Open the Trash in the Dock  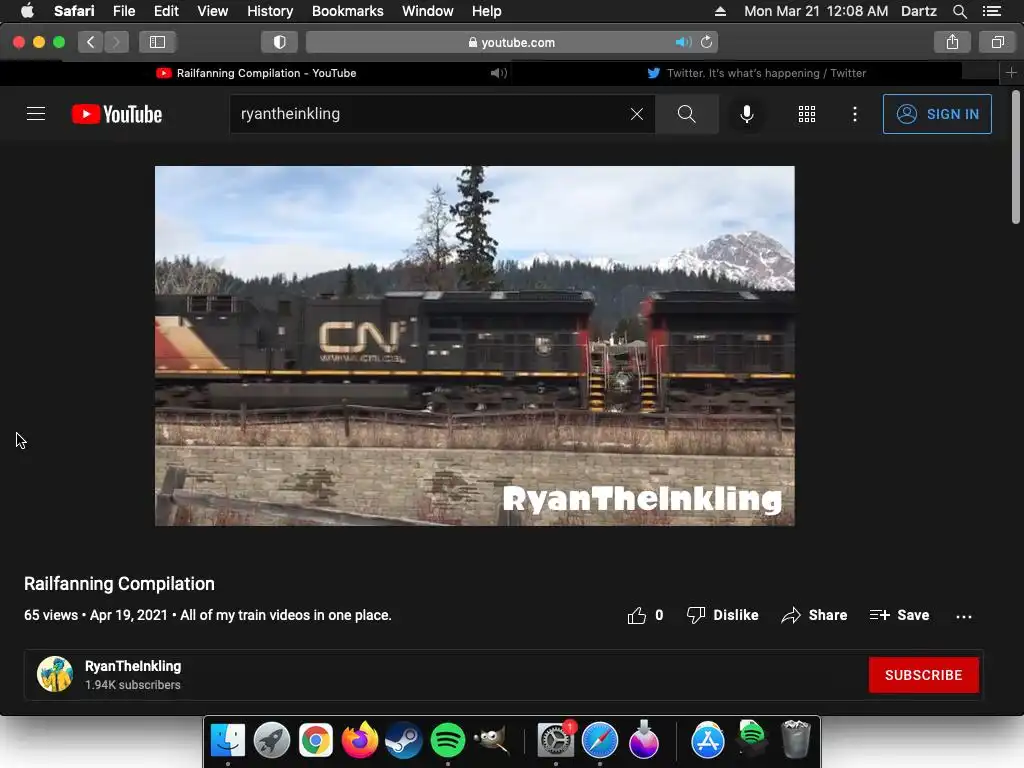[x=795, y=740]
